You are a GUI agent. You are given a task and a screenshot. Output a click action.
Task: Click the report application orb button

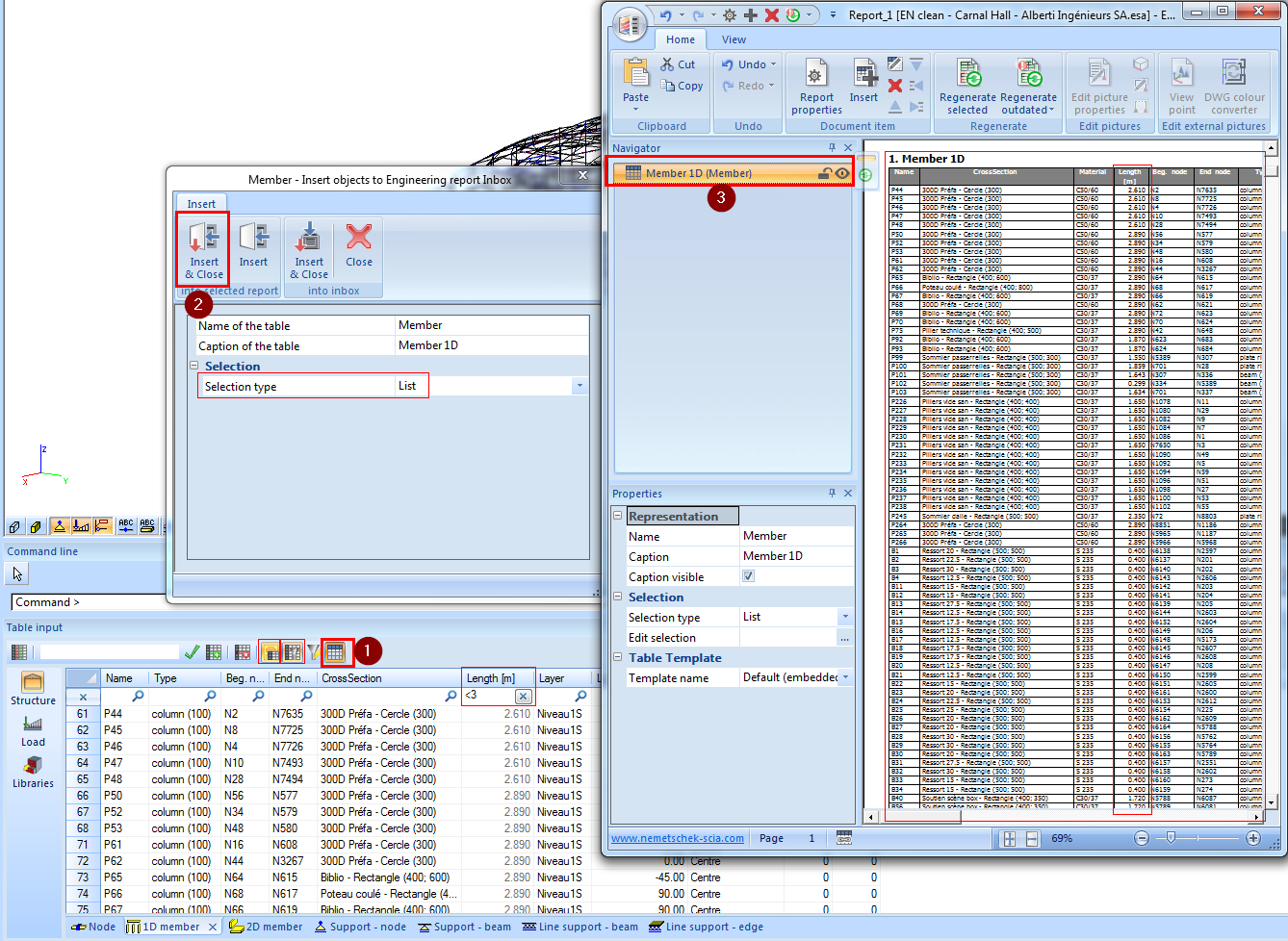(x=630, y=25)
